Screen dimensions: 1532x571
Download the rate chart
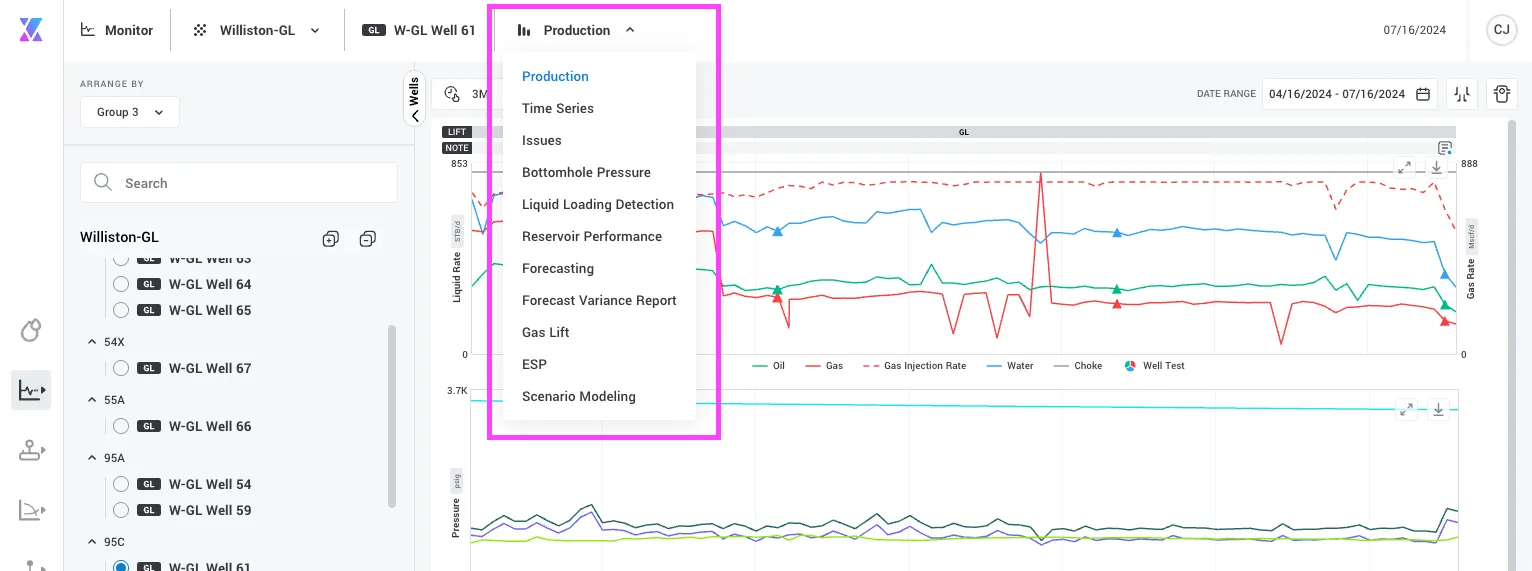(x=1437, y=167)
